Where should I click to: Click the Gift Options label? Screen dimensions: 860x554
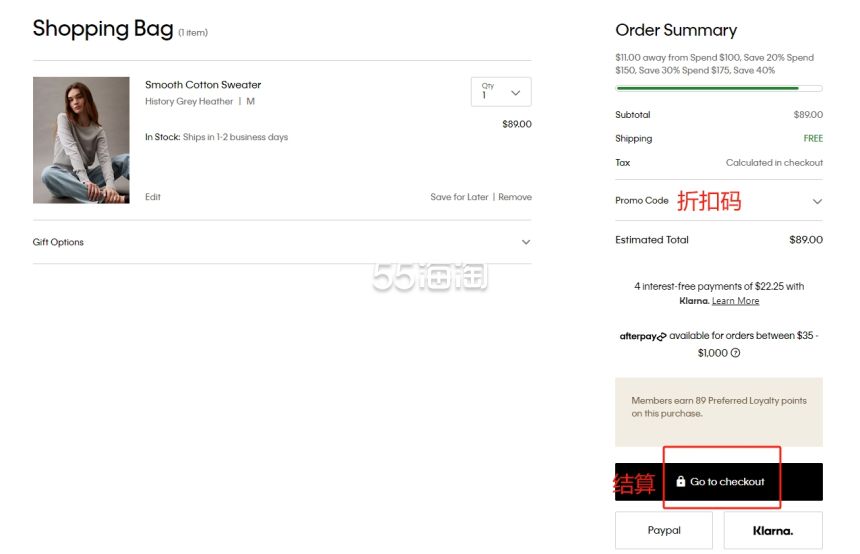tap(58, 242)
